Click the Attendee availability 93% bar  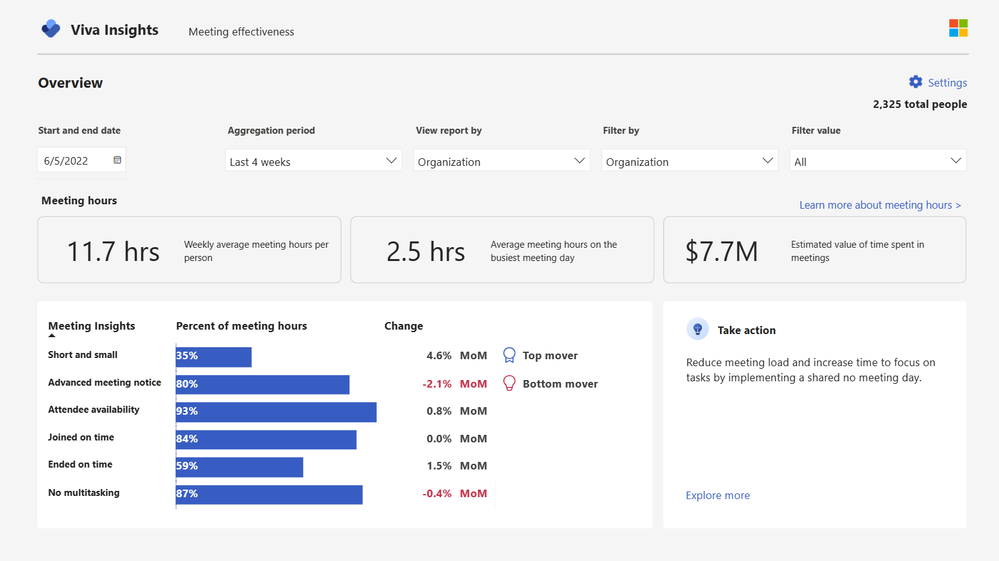click(276, 412)
